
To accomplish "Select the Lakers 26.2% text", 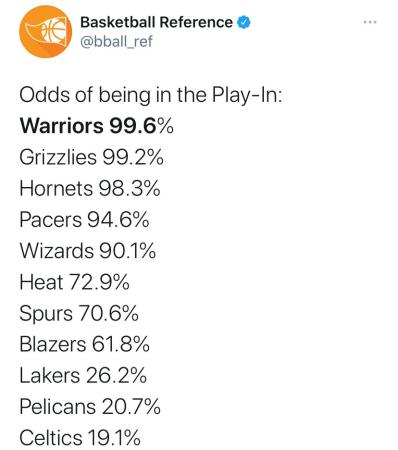I will tap(83, 376).
